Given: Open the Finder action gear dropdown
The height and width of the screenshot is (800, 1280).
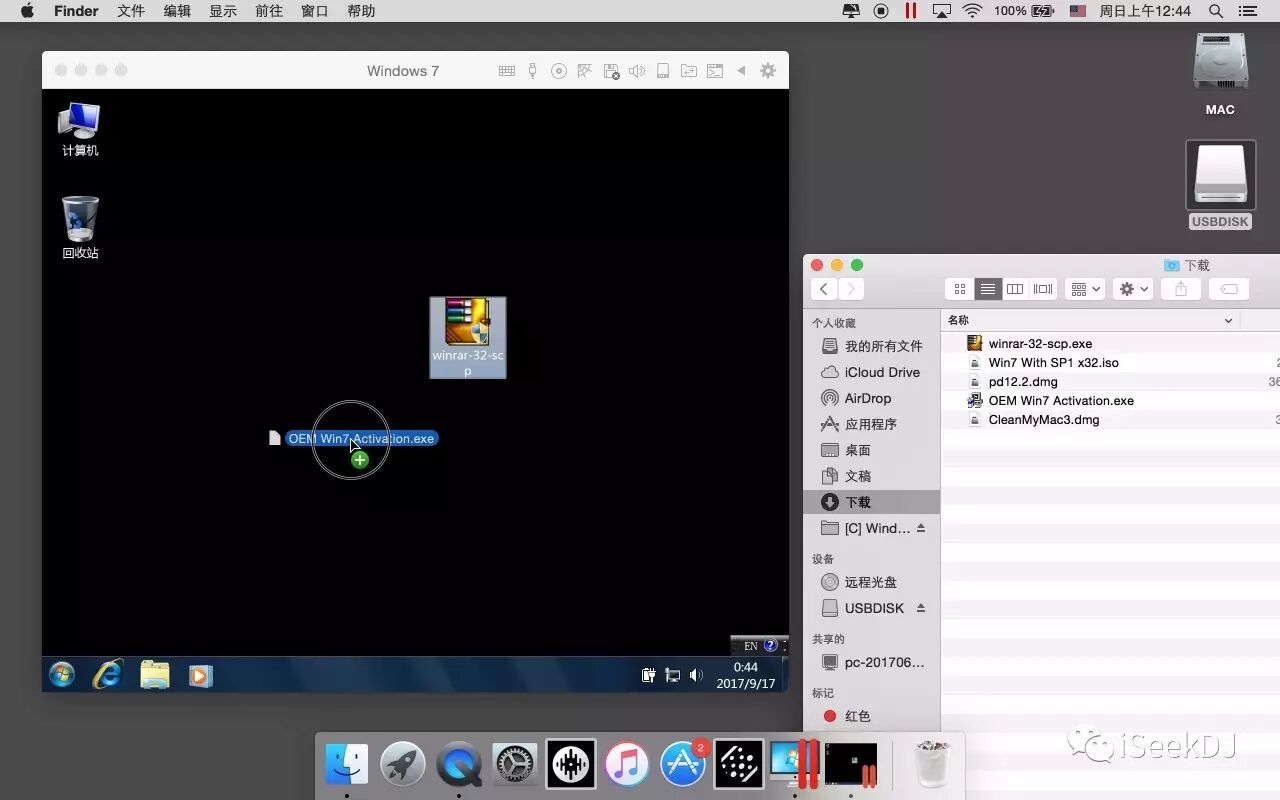Looking at the screenshot, I should pyautogui.click(x=1133, y=289).
